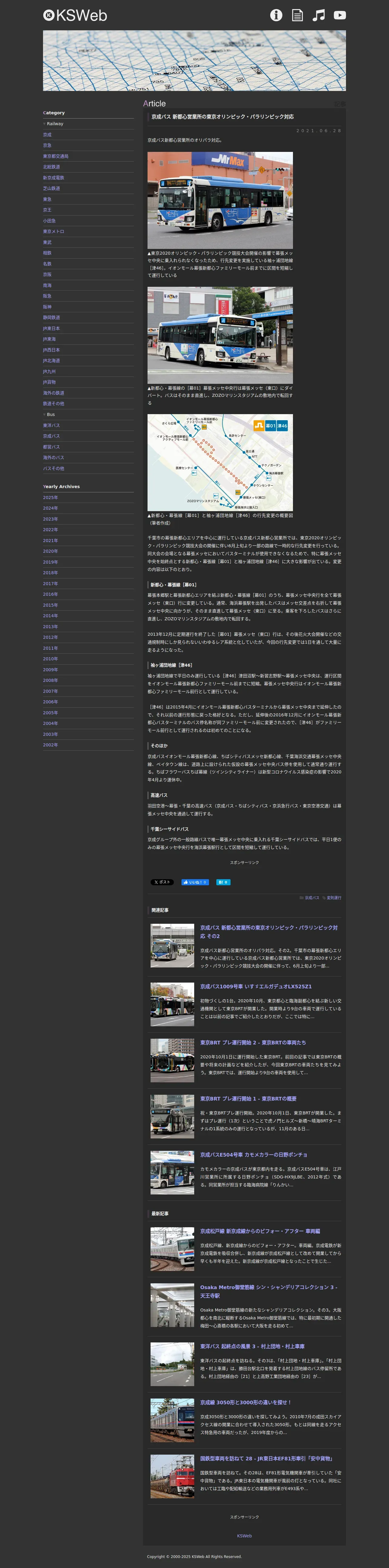Select the JR東日本 category
The image size is (389, 1568).
click(51, 329)
